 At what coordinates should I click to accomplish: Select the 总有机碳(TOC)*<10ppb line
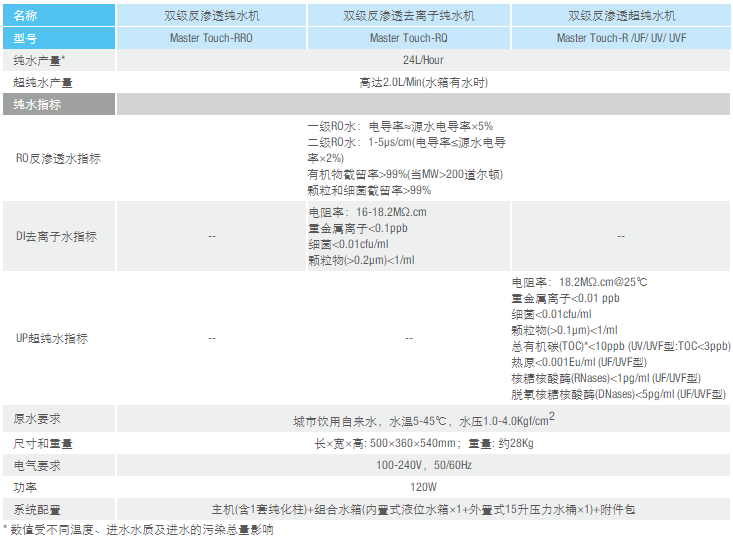pyautogui.click(x=621, y=346)
